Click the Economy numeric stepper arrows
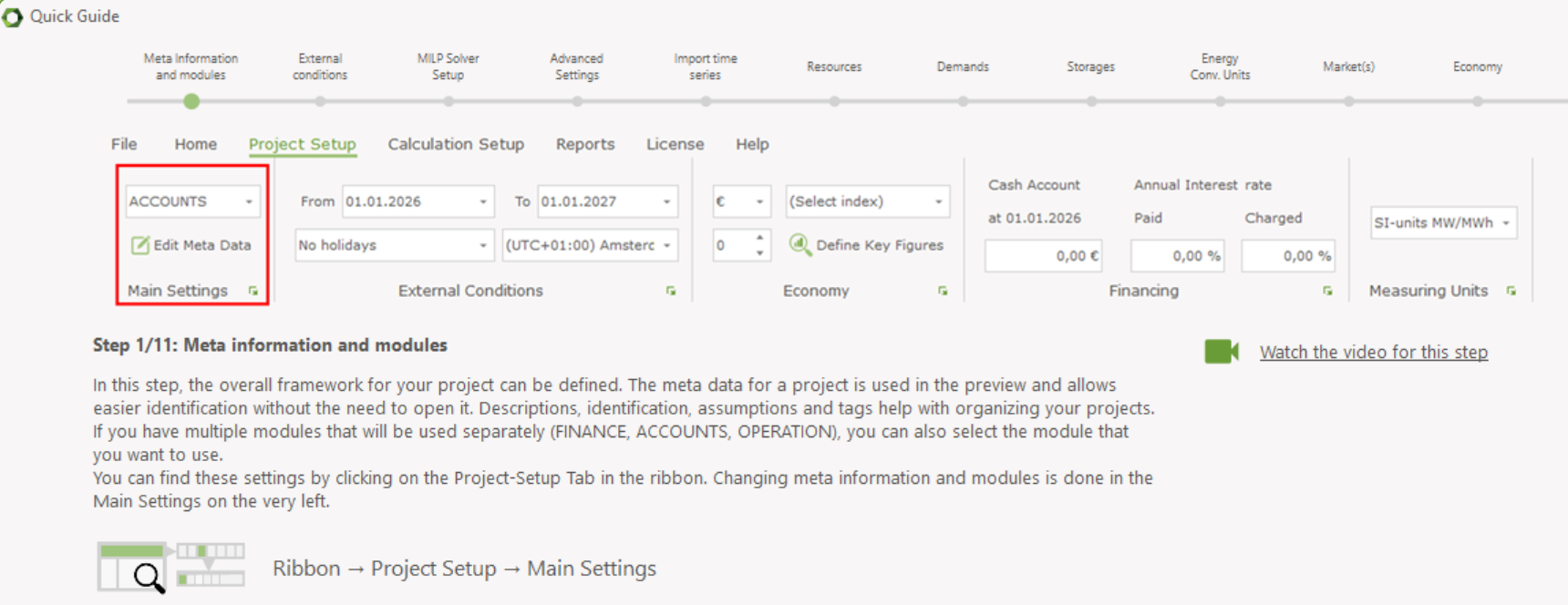 coord(759,245)
